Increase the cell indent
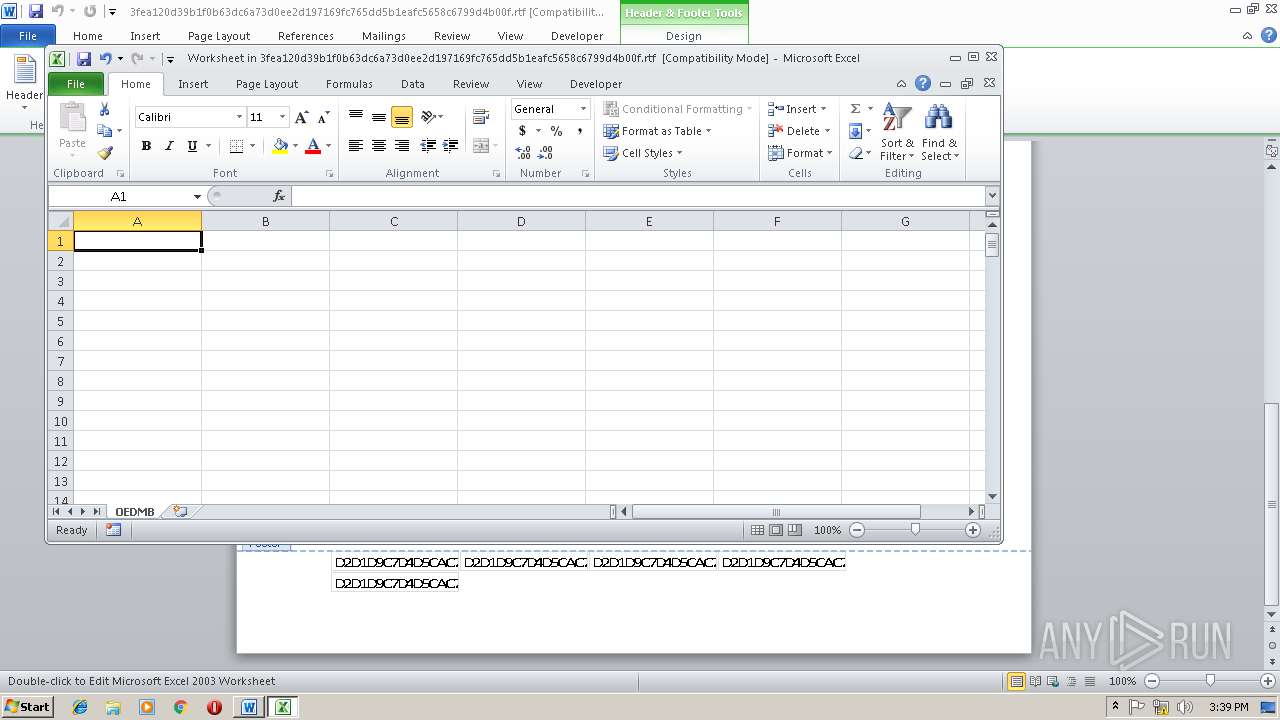Viewport: 1280px width, 720px height. 451,146
